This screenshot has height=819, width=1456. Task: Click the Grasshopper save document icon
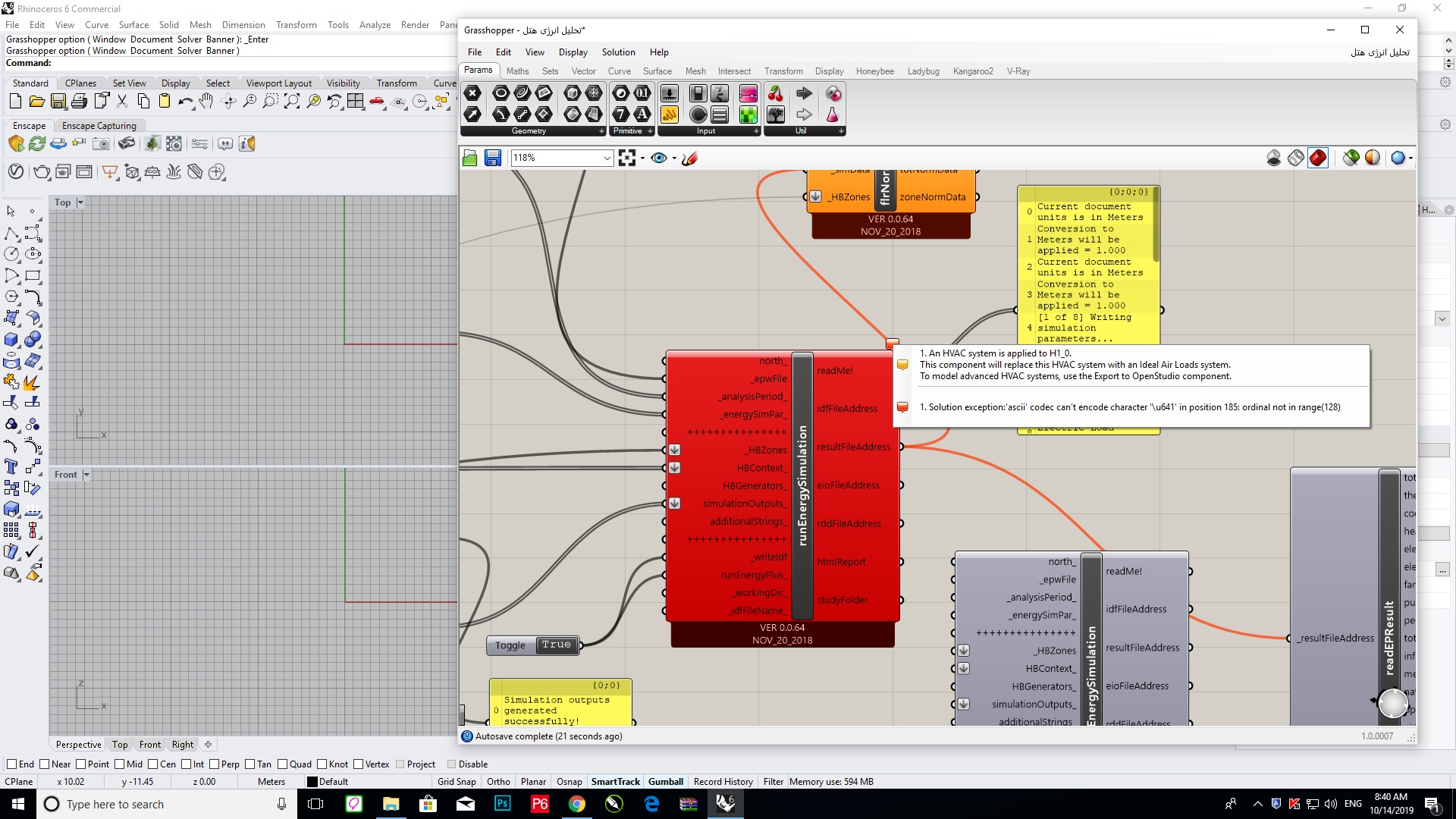[493, 158]
